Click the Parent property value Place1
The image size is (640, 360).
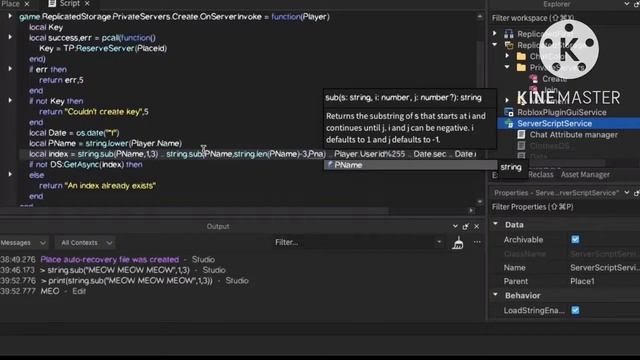tap(582, 281)
